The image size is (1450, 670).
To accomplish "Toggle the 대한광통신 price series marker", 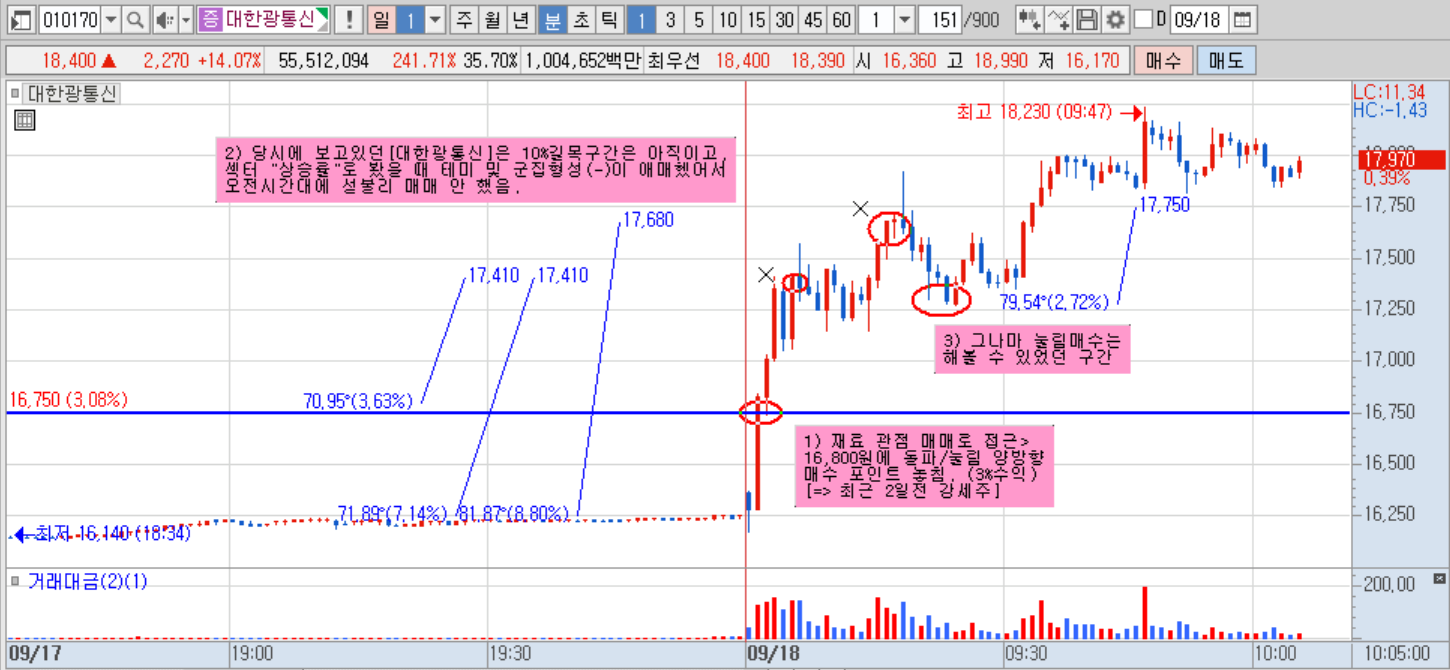I will pyautogui.click(x=15, y=94).
